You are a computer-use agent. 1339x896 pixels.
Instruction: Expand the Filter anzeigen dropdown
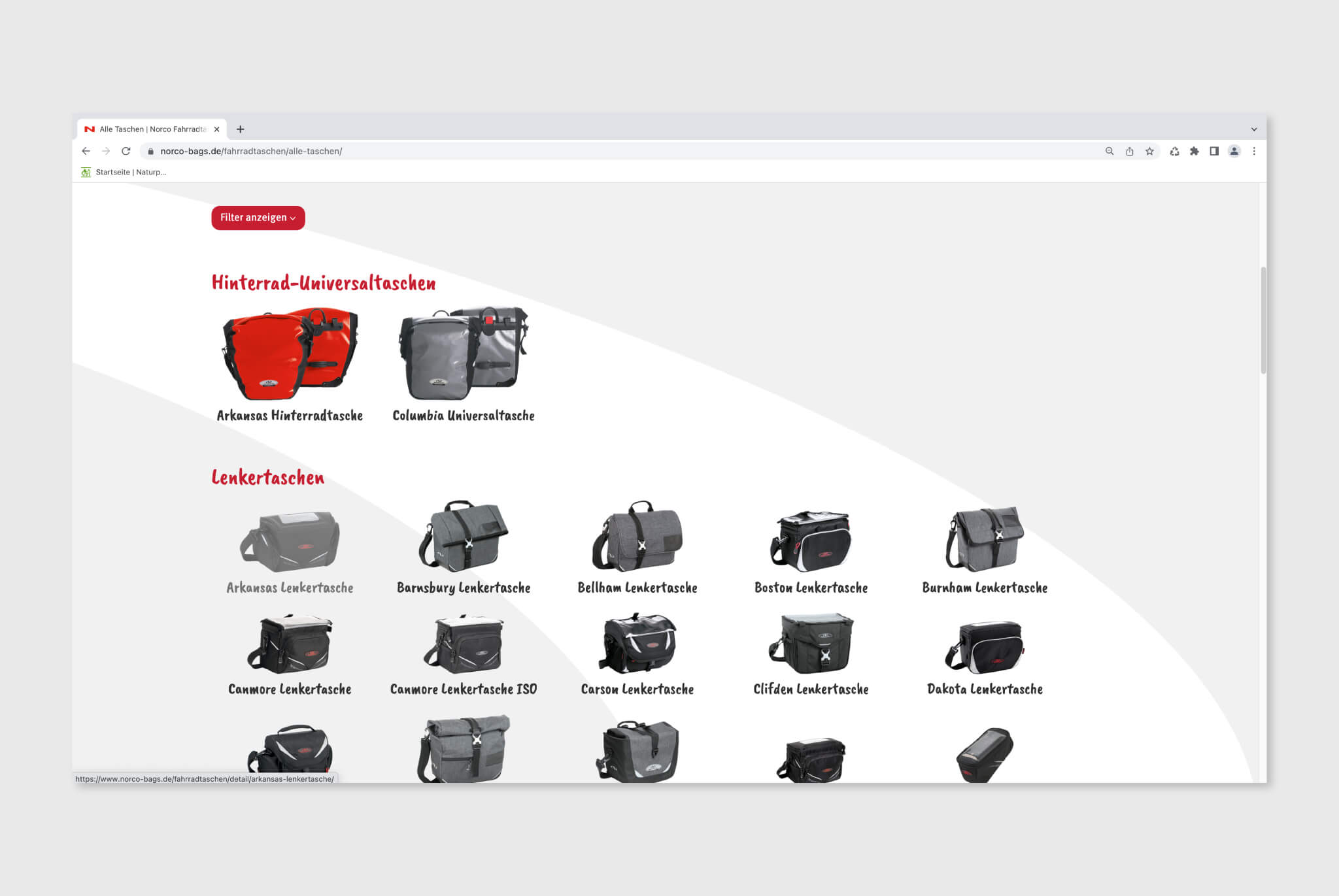pos(258,218)
